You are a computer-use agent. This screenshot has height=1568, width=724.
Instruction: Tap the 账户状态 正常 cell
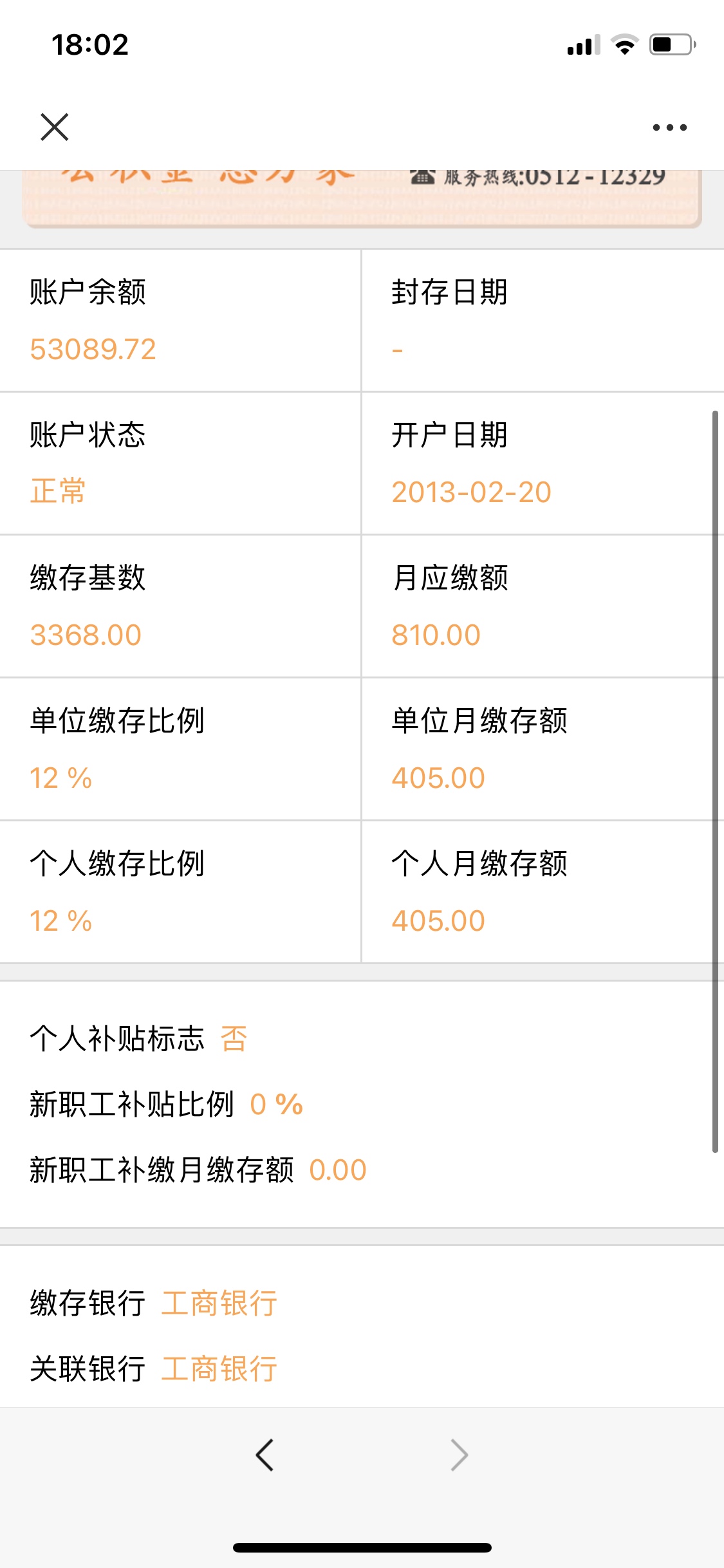pyautogui.click(x=180, y=463)
